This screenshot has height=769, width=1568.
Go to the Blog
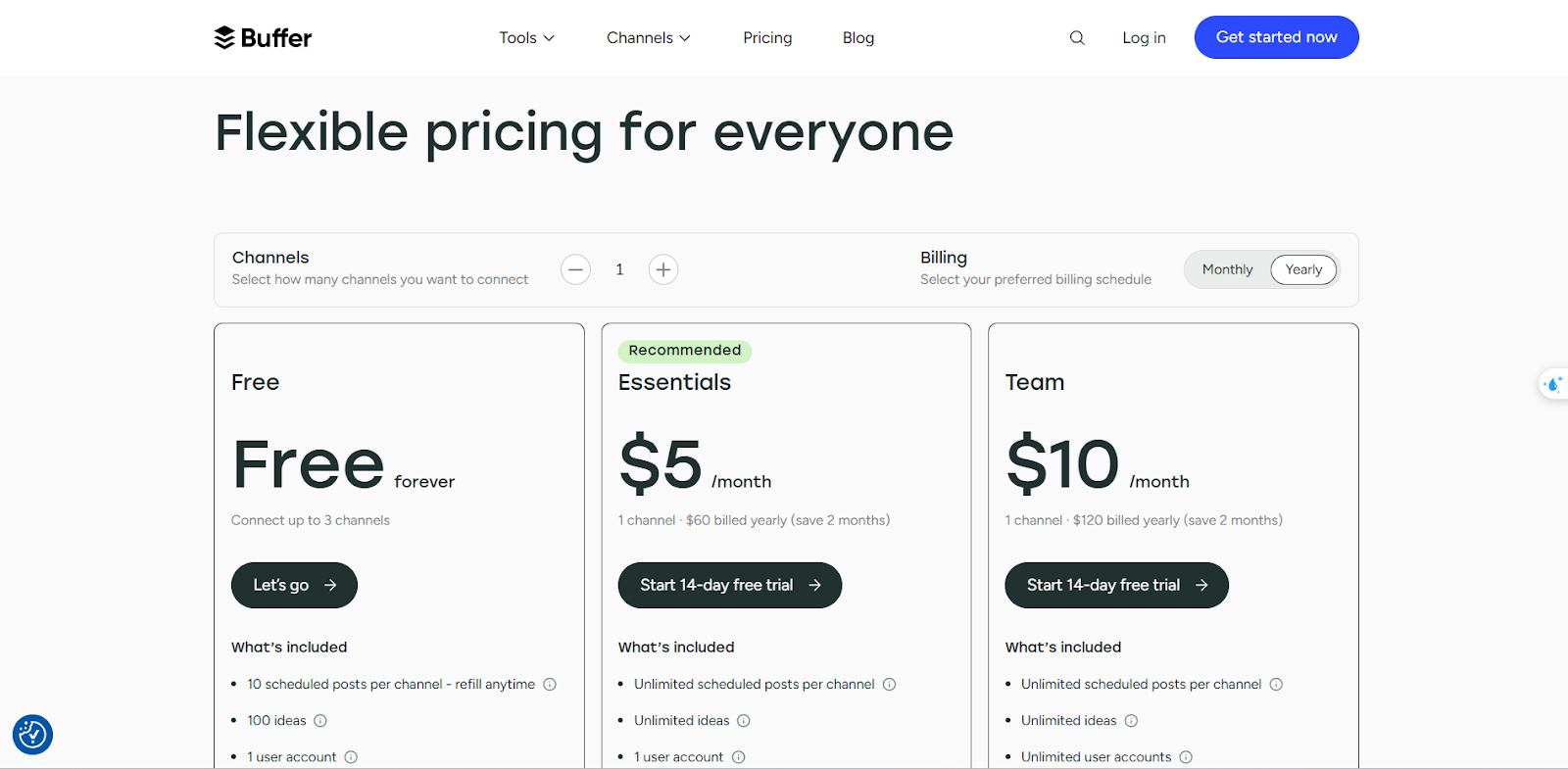[858, 38]
